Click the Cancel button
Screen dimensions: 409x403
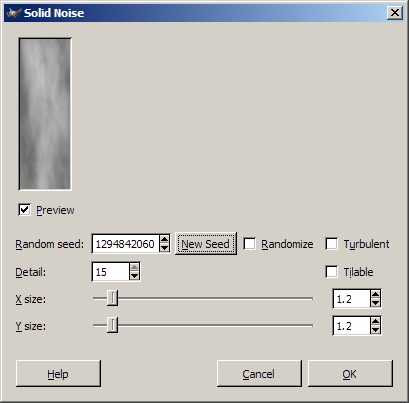tap(259, 374)
